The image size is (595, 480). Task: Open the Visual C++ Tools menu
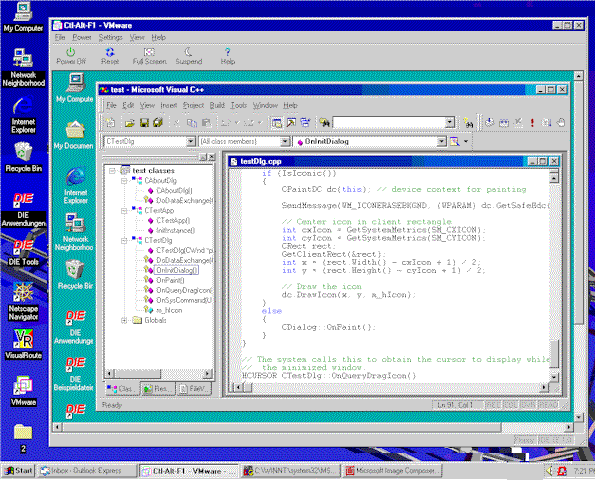point(239,105)
